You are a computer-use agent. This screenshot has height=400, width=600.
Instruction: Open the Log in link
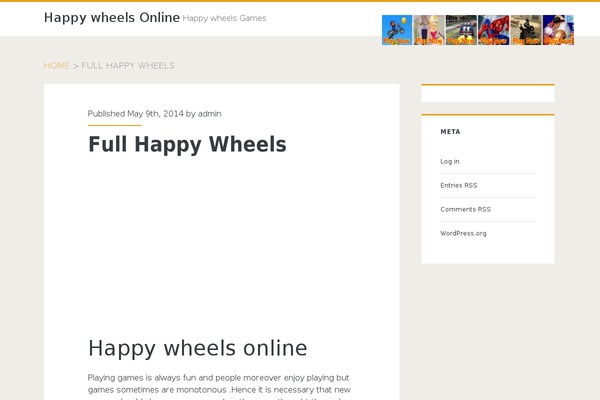click(450, 161)
